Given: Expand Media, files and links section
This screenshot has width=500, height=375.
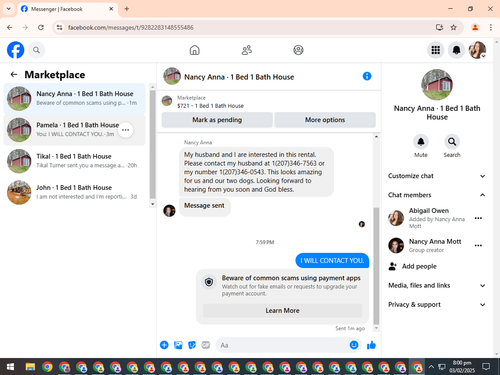Looking at the screenshot, I should tap(437, 285).
